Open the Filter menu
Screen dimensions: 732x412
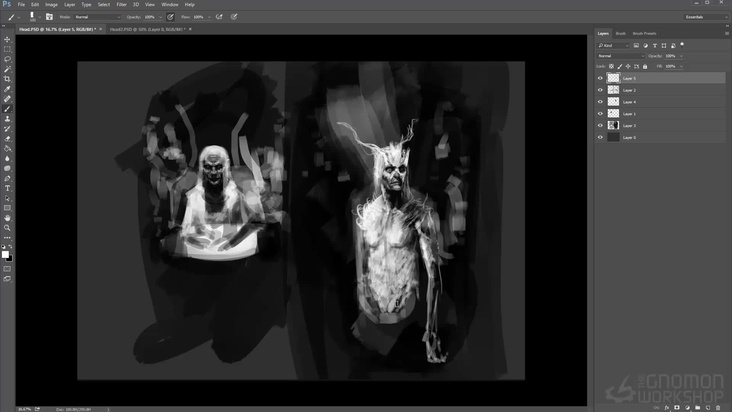pos(121,5)
